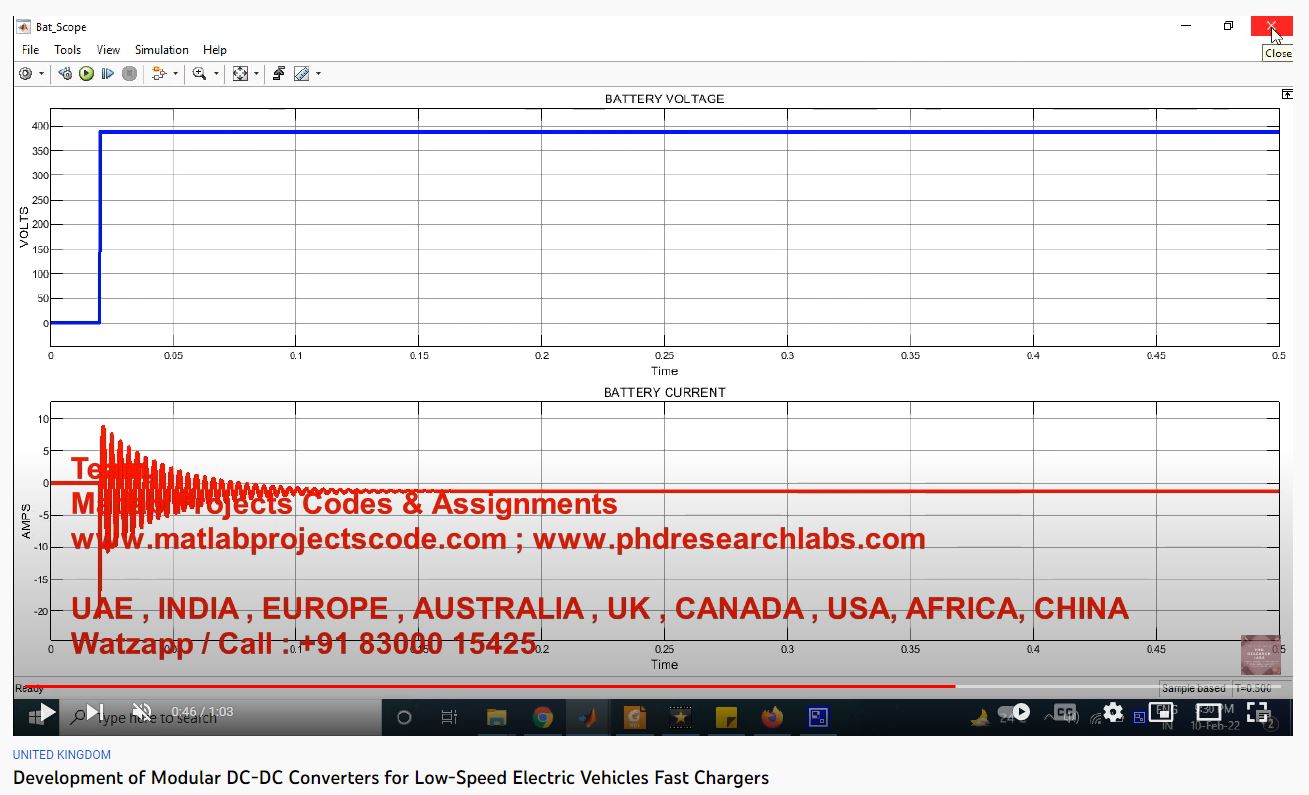Select the Zoom magnifier tool

200,74
